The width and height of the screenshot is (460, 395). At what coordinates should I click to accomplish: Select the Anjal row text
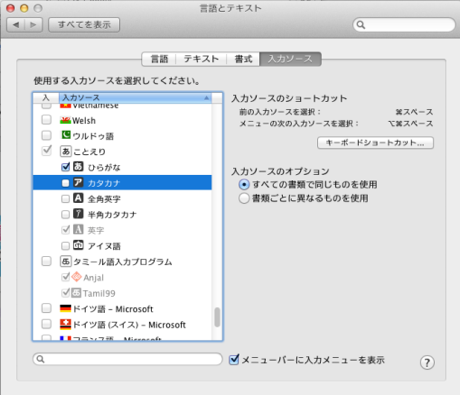tap(94, 277)
